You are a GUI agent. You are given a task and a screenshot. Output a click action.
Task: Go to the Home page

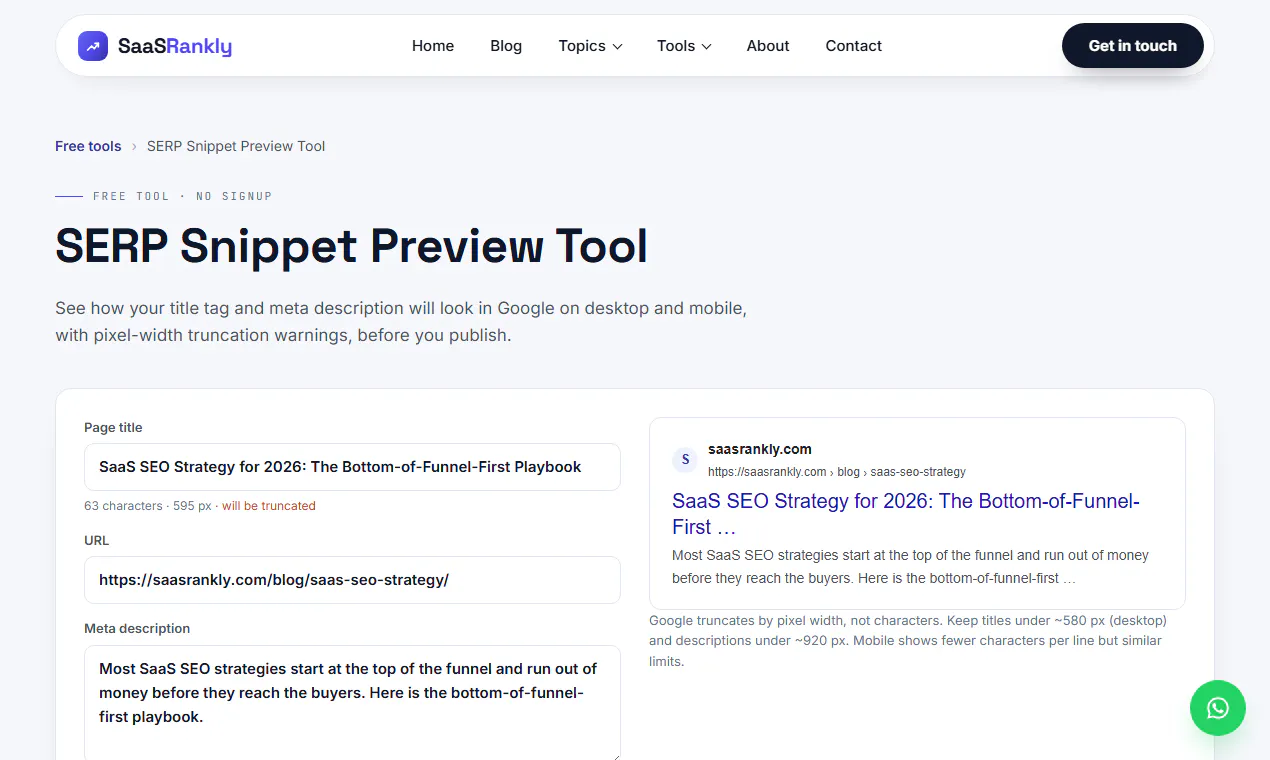click(x=433, y=46)
